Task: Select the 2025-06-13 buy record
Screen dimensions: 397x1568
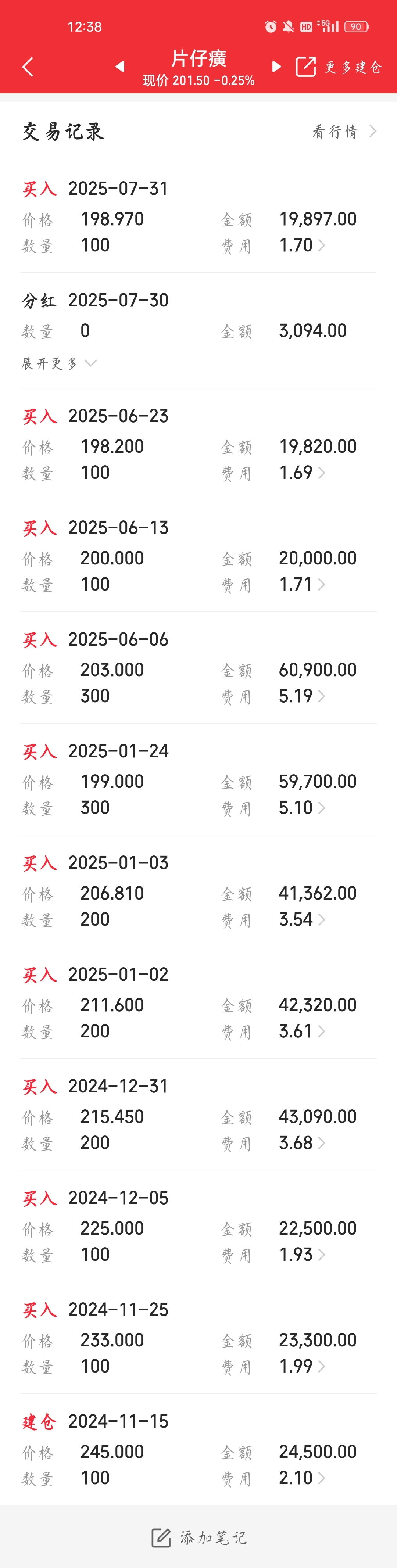Action: [x=198, y=556]
